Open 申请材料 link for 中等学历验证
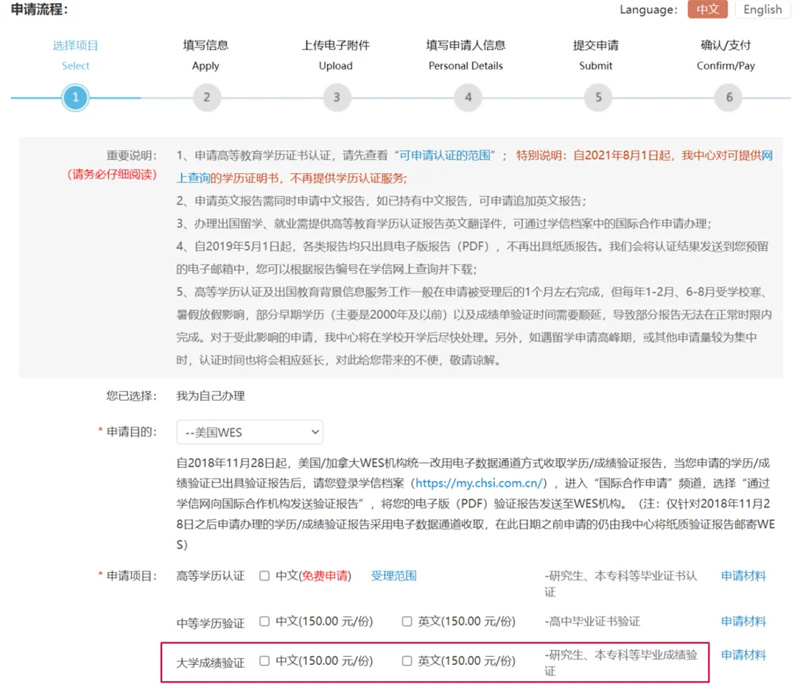This screenshot has width=800, height=687. click(x=743, y=621)
